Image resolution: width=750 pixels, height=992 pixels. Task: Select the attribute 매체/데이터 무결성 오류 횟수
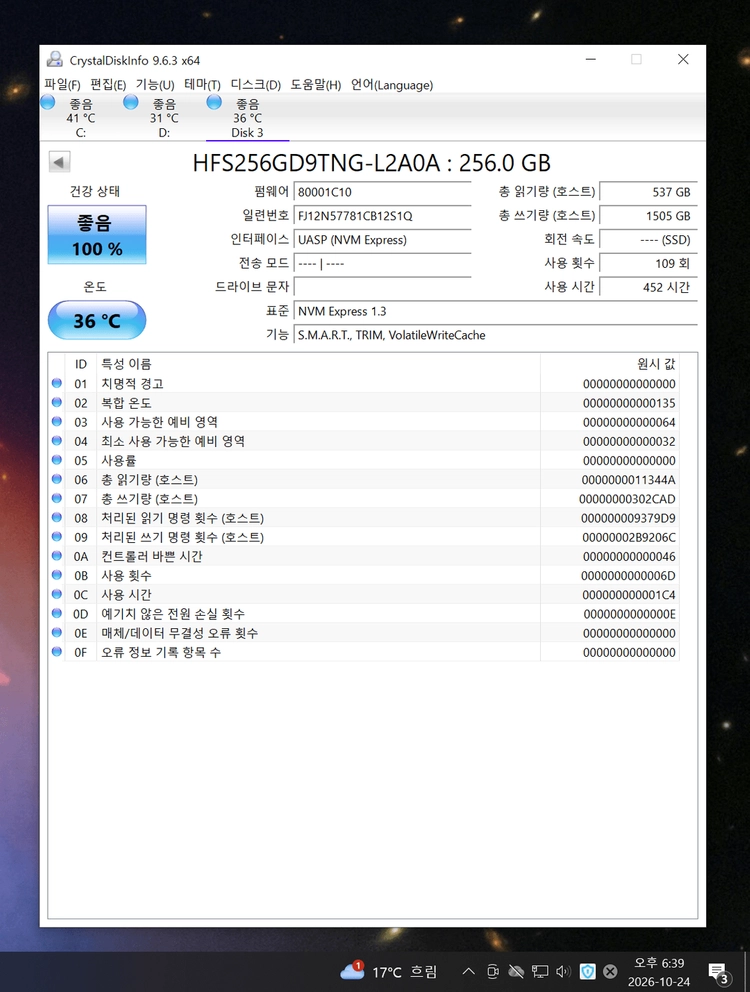[x=180, y=633]
